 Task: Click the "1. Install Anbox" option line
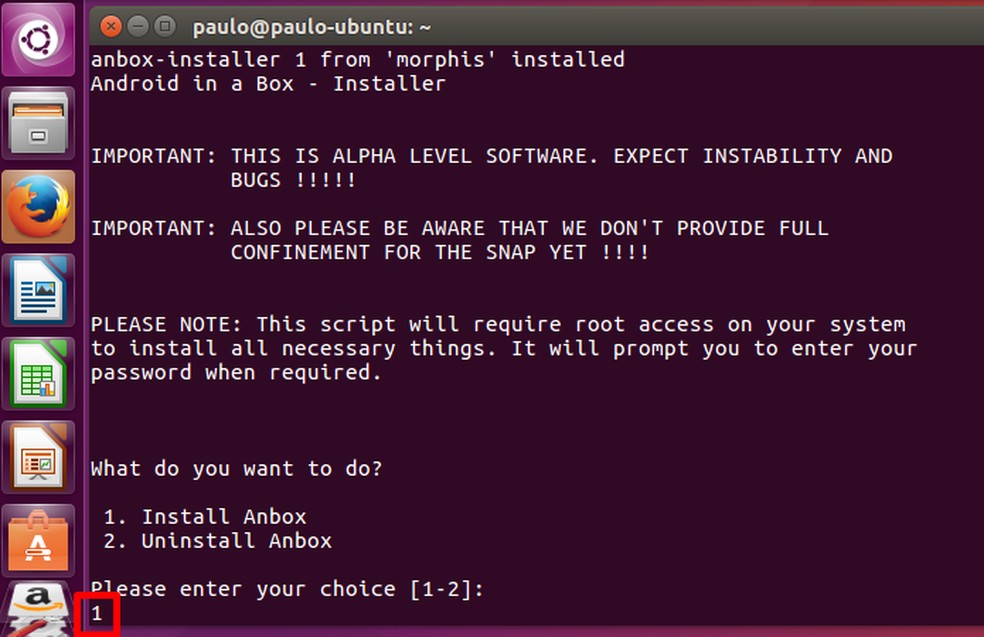tap(223, 517)
